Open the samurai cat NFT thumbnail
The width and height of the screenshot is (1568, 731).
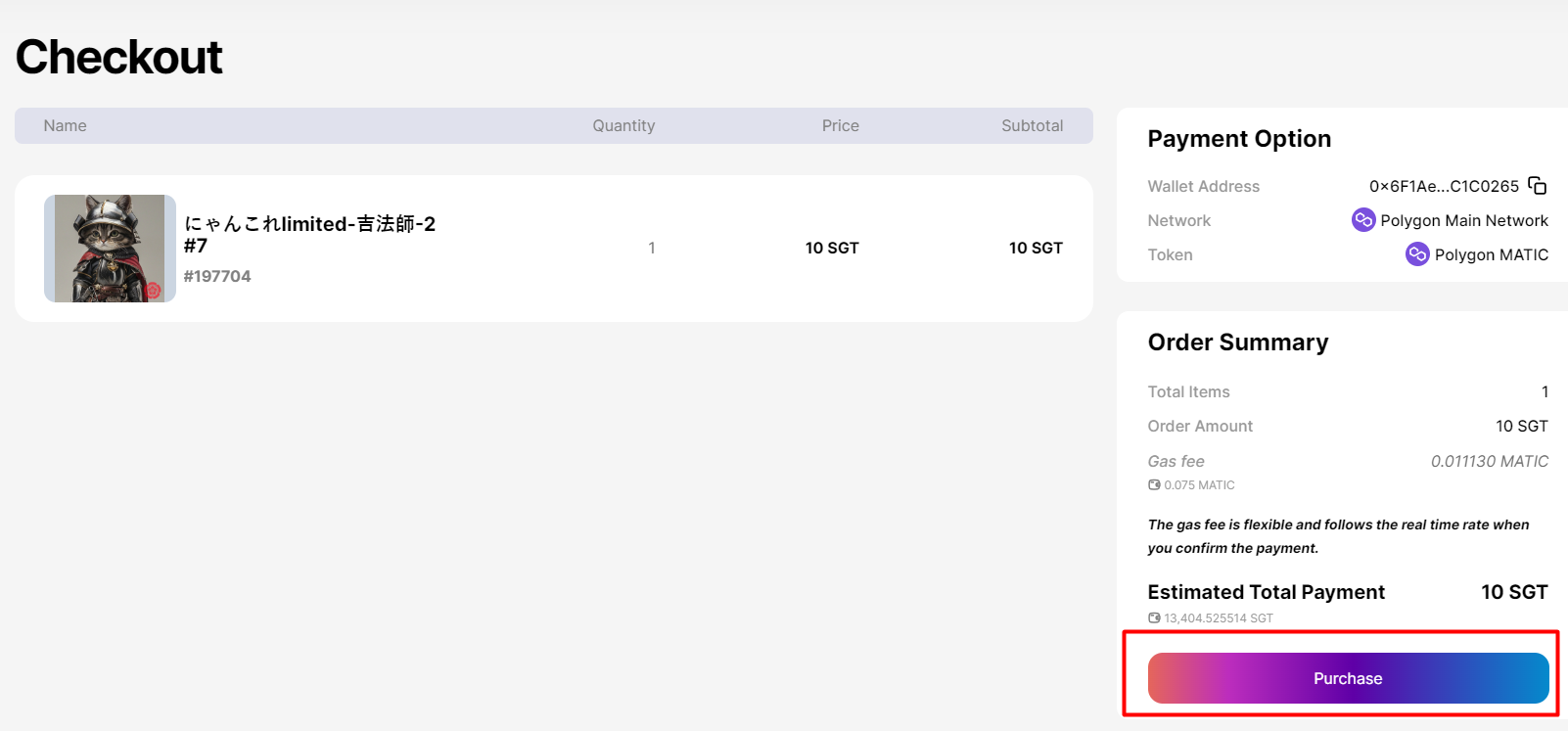pyautogui.click(x=110, y=248)
